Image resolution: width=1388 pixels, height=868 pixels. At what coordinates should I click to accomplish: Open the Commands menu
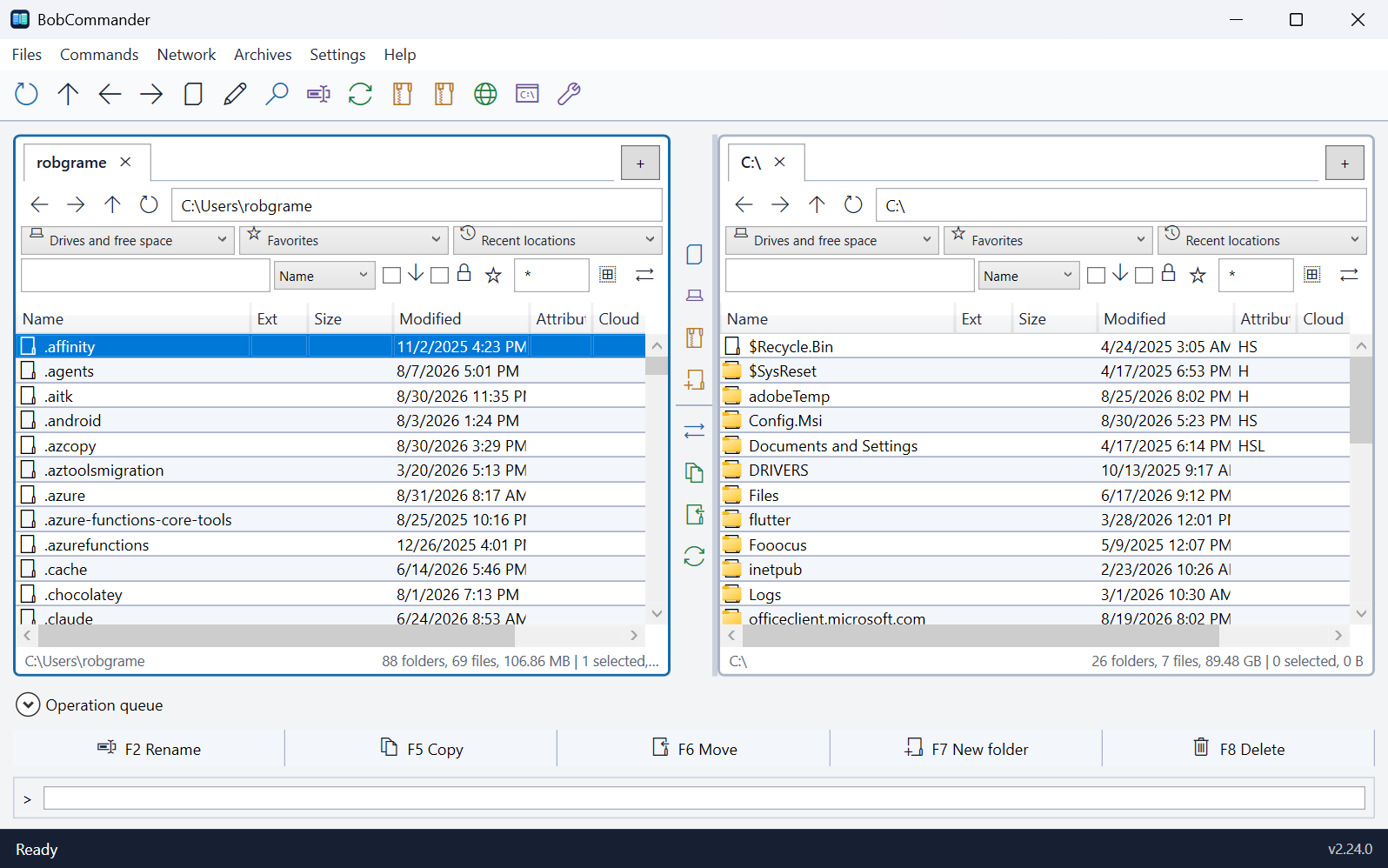(99, 54)
